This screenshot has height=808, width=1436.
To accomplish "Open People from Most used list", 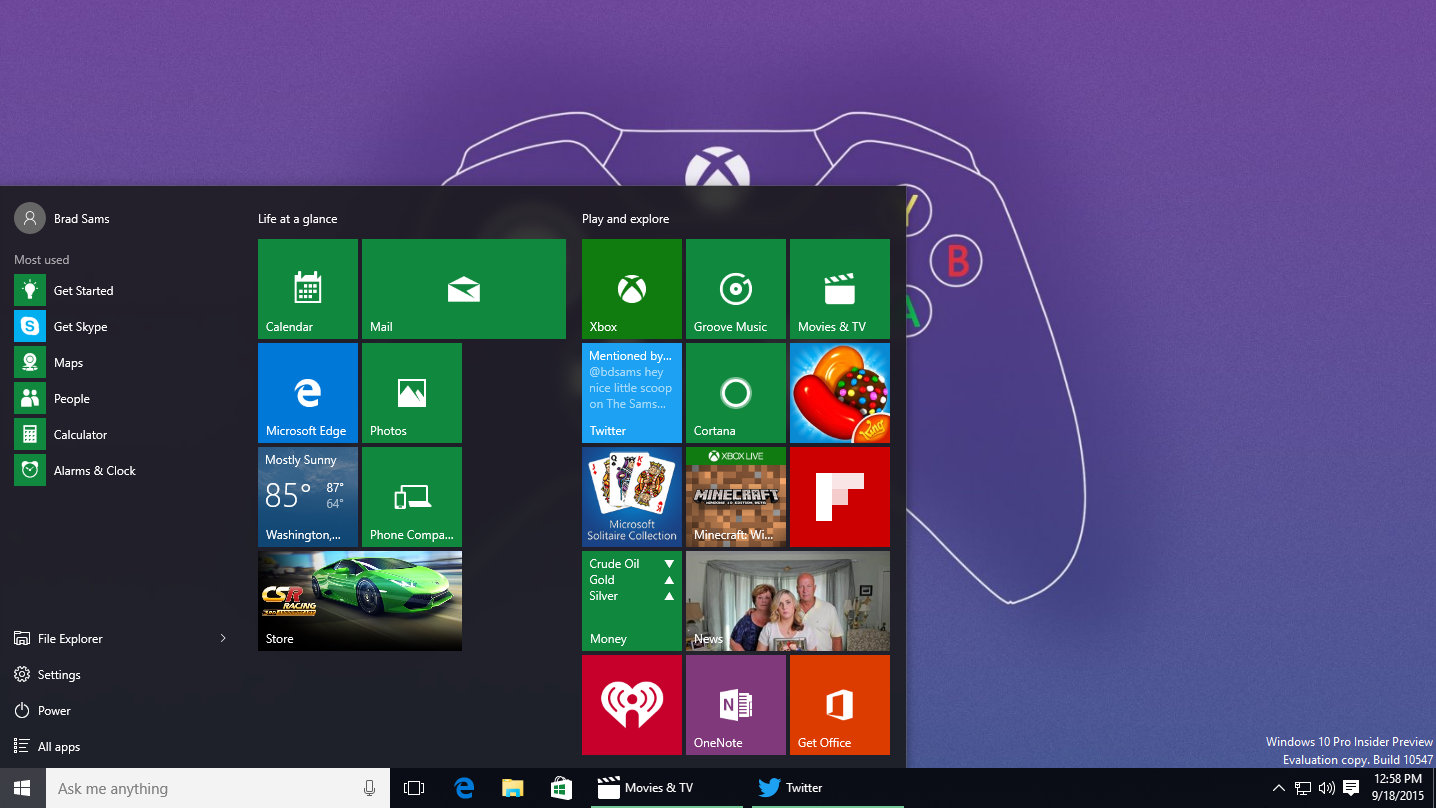I will 120,399.
